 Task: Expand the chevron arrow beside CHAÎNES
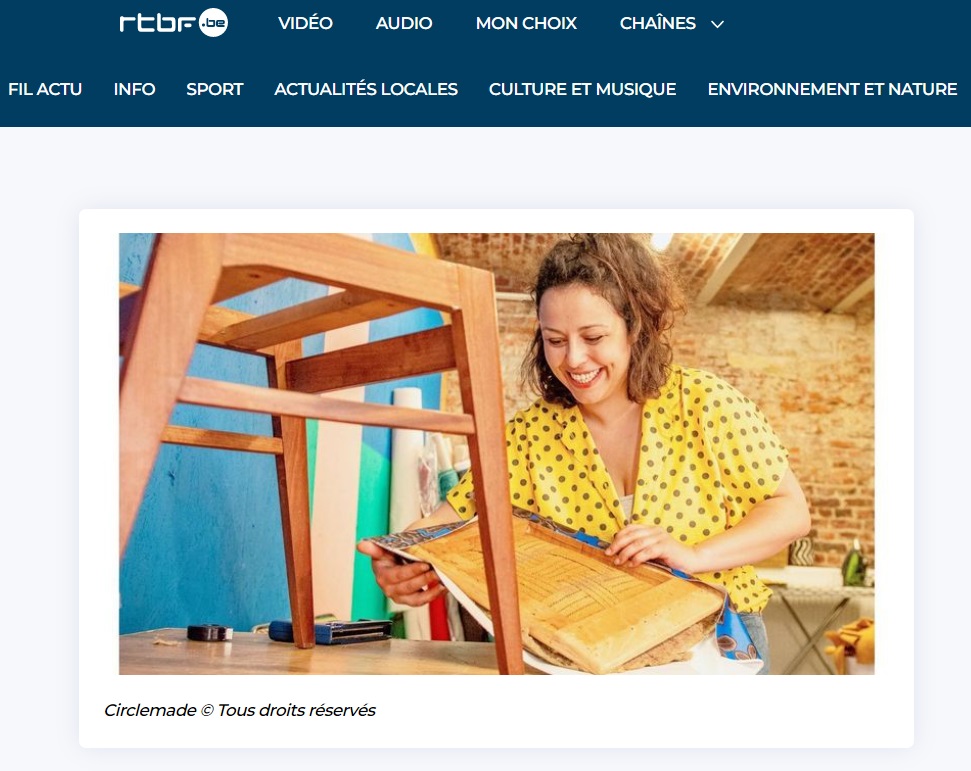pos(717,24)
